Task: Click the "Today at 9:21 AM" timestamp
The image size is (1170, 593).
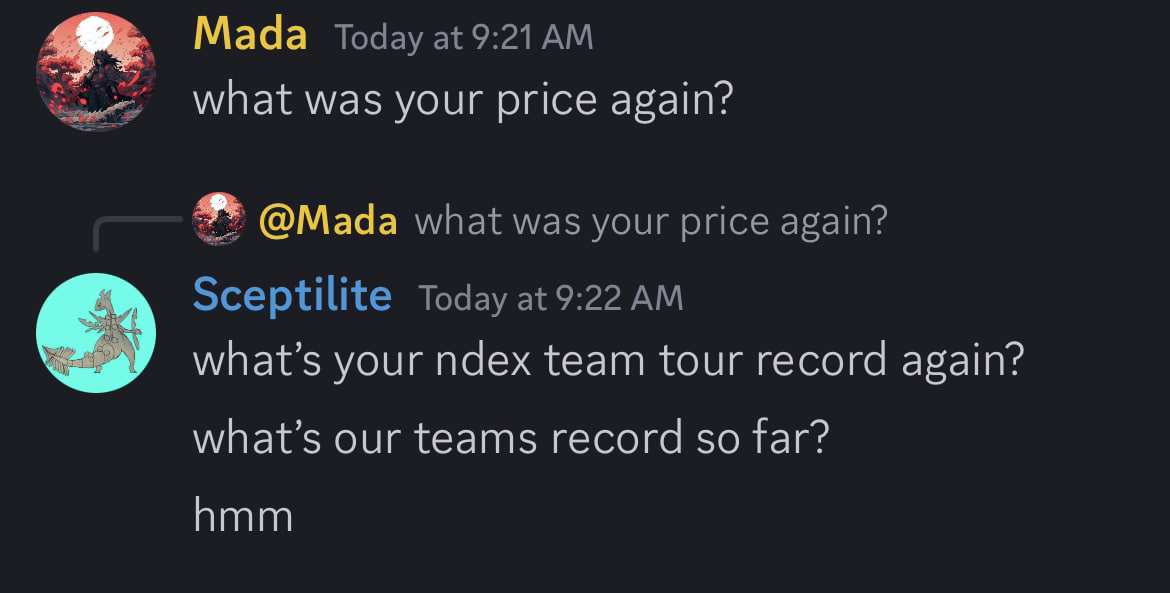Action: [x=464, y=38]
